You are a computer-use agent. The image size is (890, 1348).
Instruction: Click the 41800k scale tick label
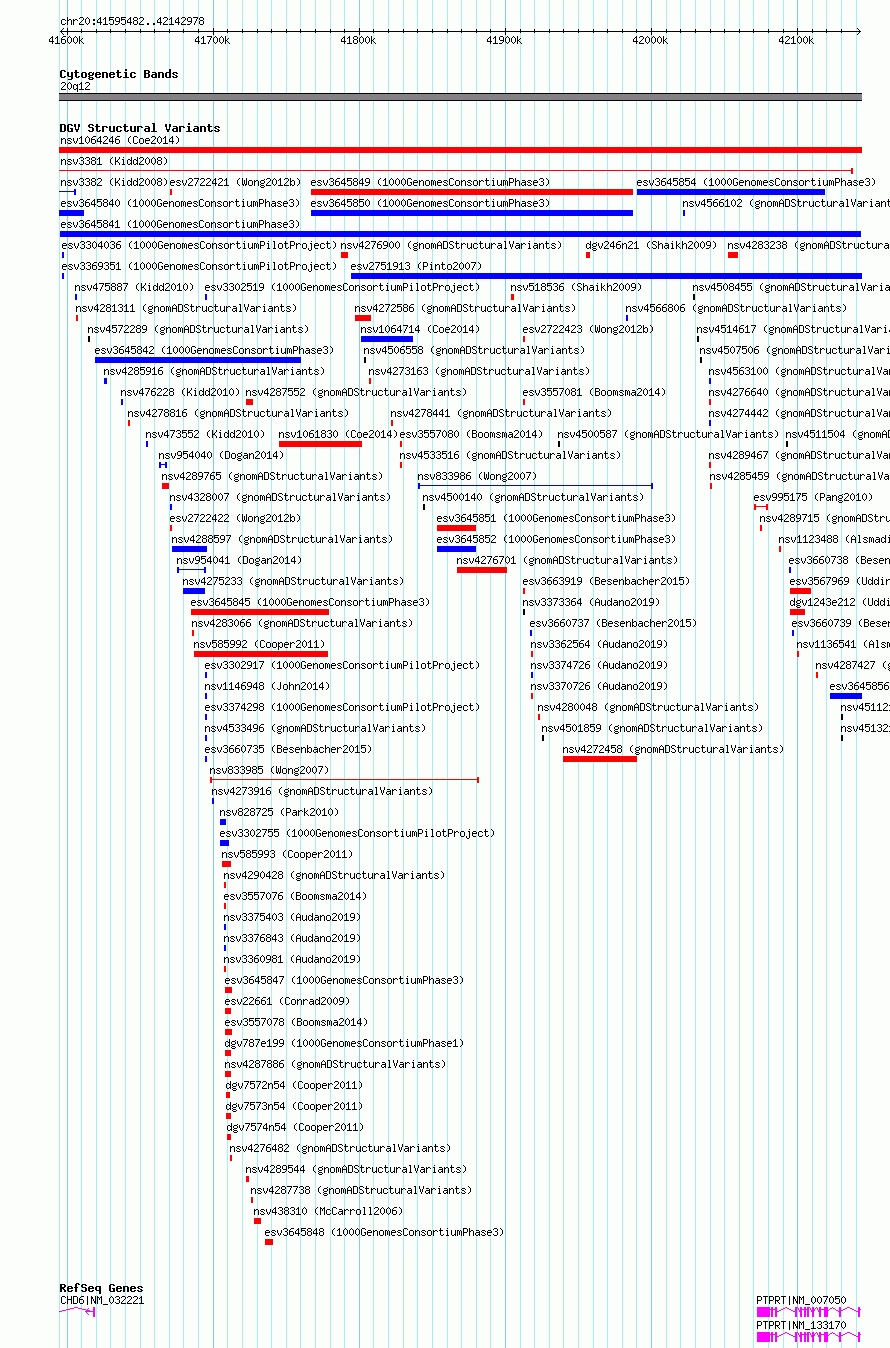click(x=358, y=41)
